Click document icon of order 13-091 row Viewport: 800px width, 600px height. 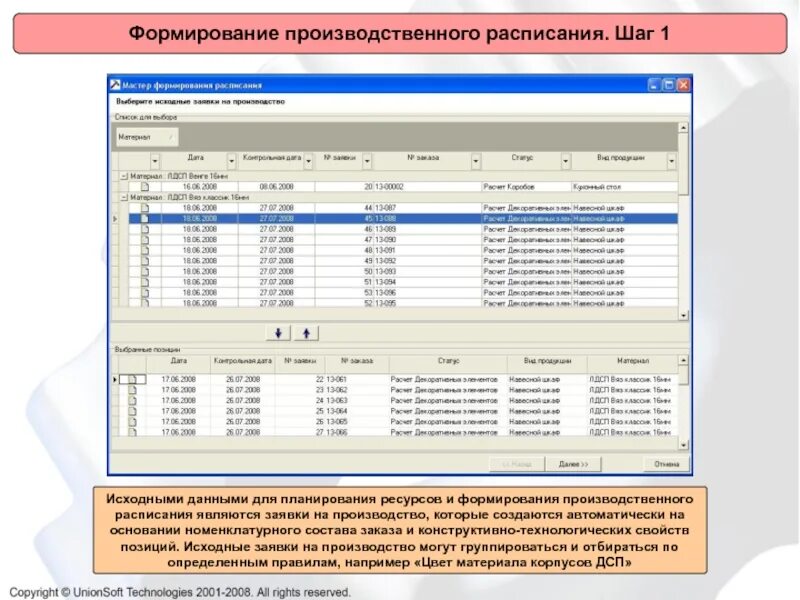[x=144, y=251]
